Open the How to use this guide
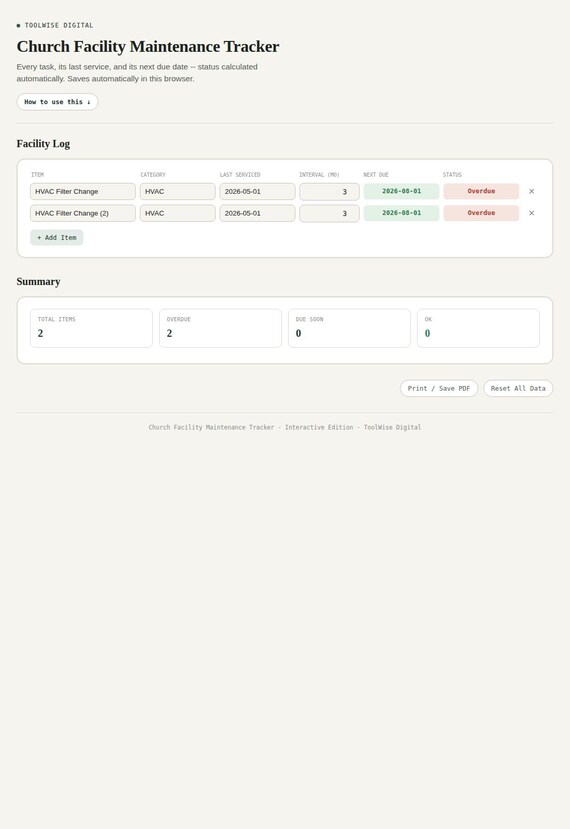 (57, 102)
